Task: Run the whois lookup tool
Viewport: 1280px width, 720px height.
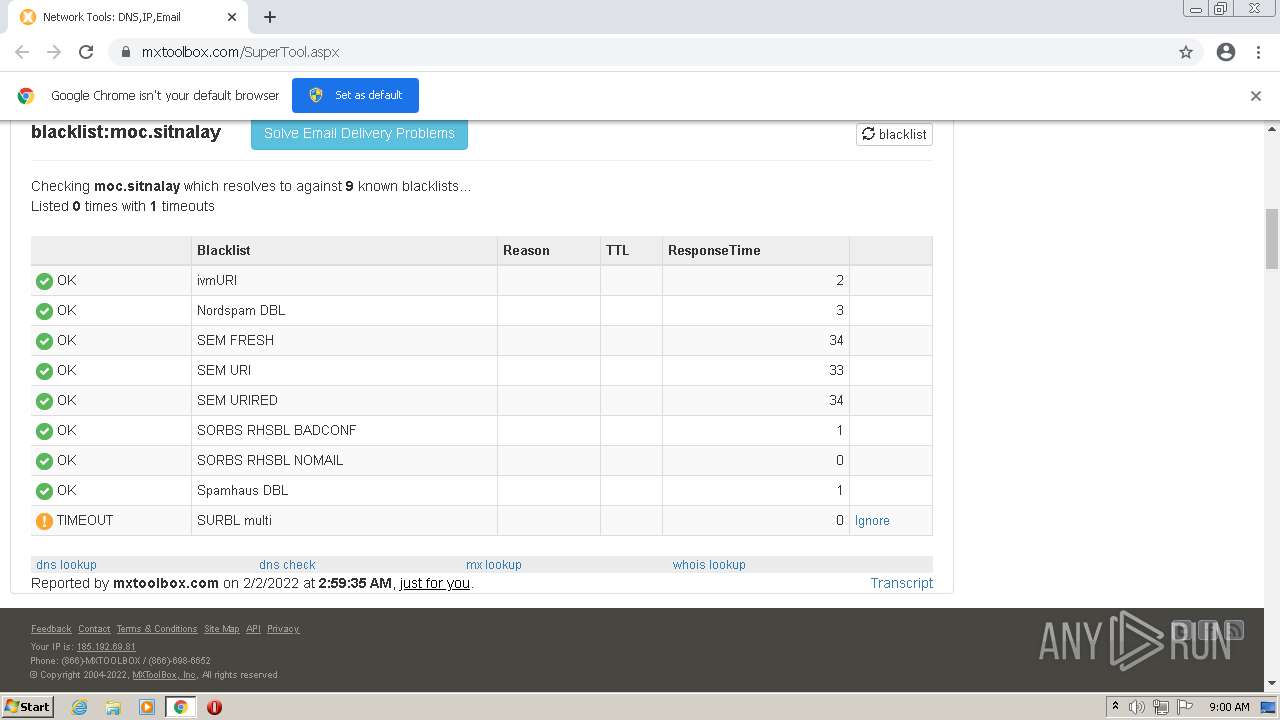Action: point(709,564)
